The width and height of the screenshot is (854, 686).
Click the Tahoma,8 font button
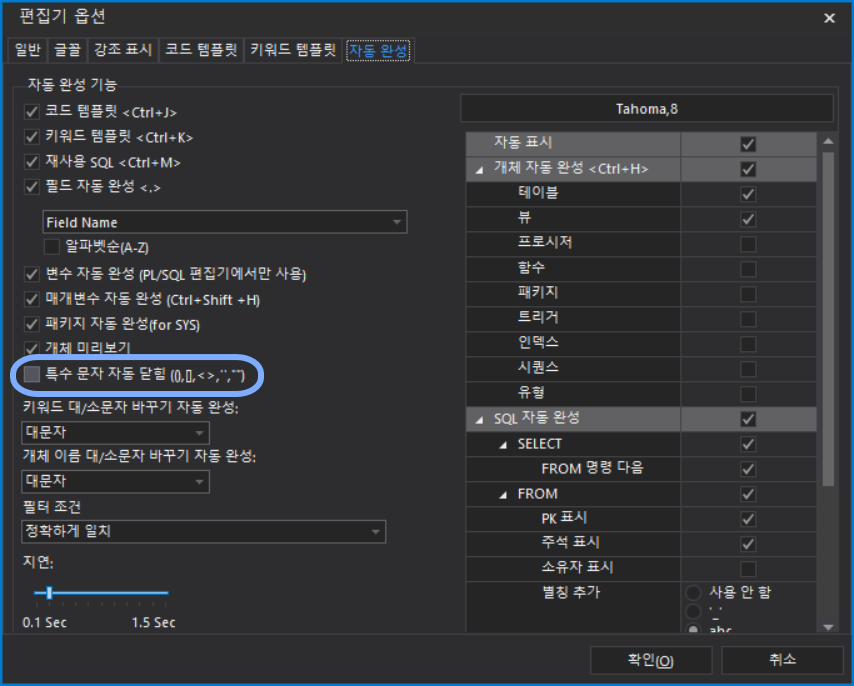click(x=646, y=109)
